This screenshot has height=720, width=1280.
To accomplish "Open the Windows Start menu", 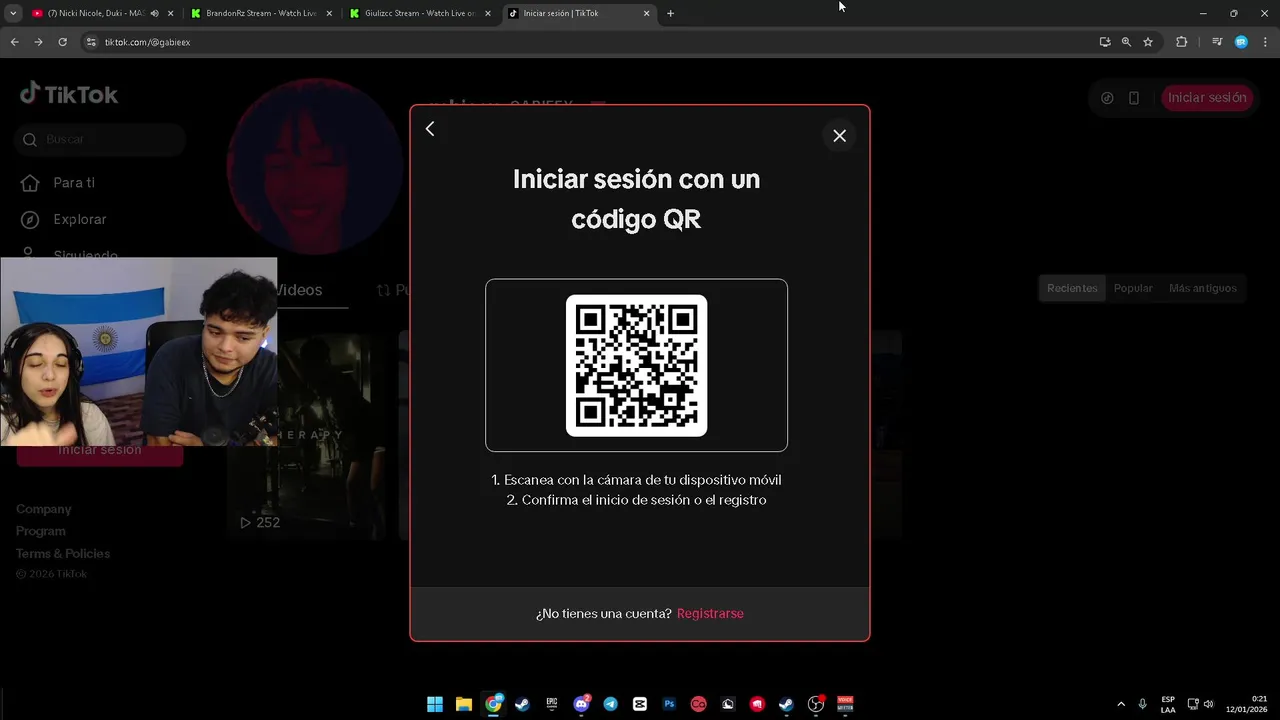I will [x=435, y=704].
